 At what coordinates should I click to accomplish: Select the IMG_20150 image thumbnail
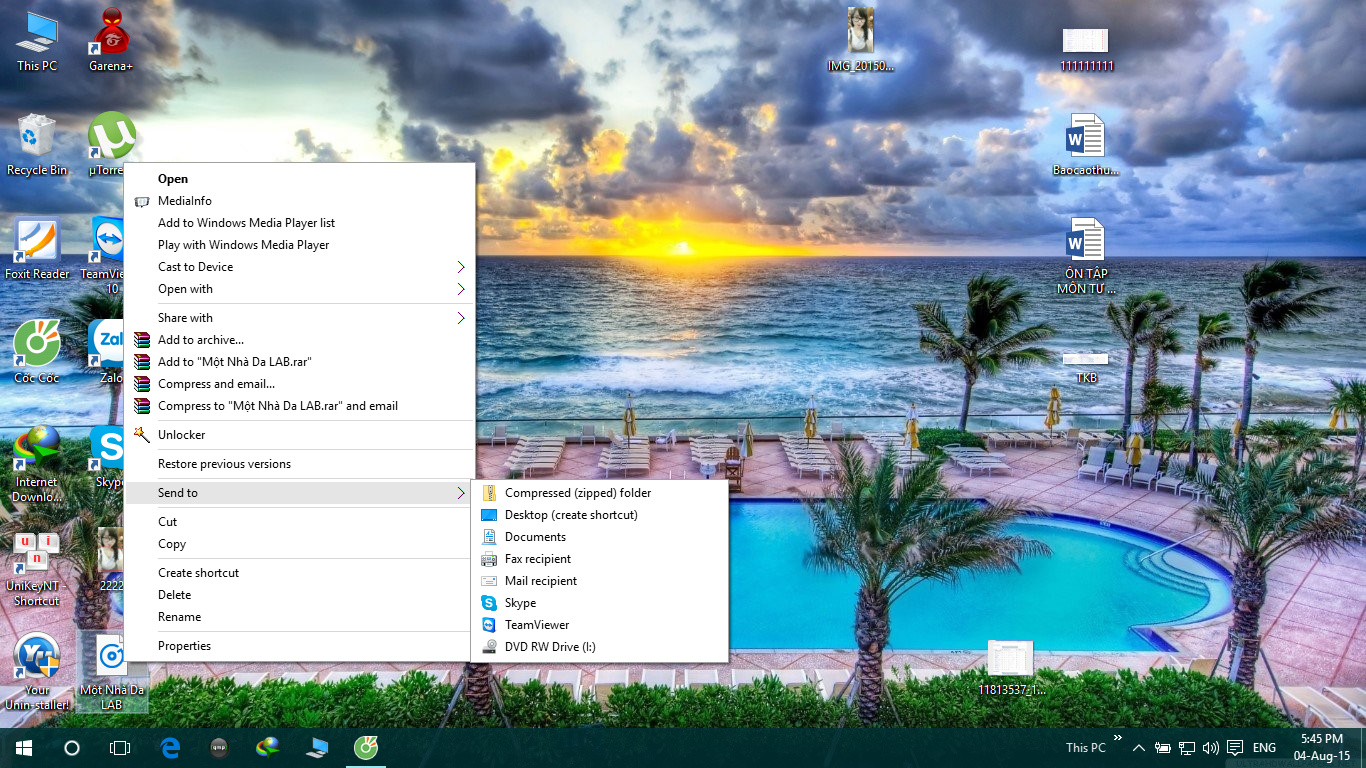(860, 33)
